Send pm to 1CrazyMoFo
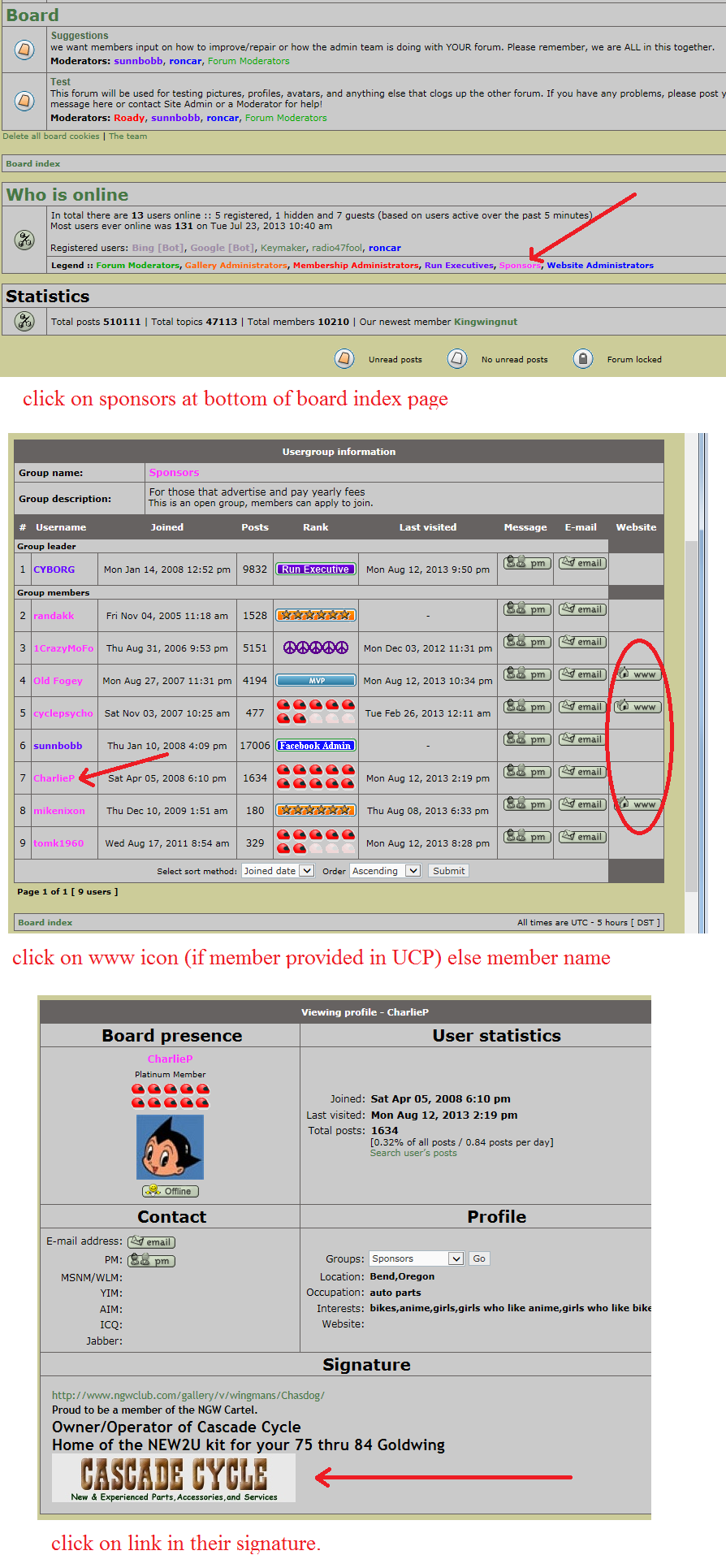This screenshot has width=726, height=1568. [x=527, y=642]
